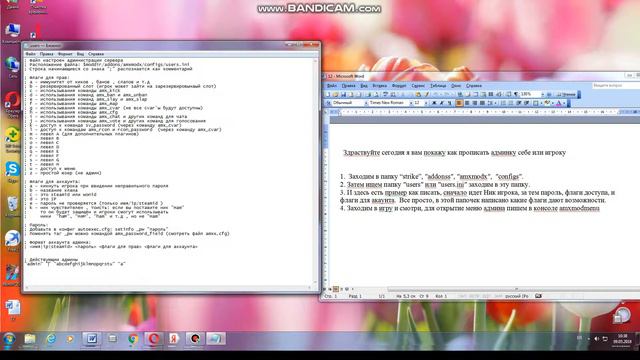Click the horizontal ruler in Word
Viewport: 640px width, 360px height.
(484, 112)
